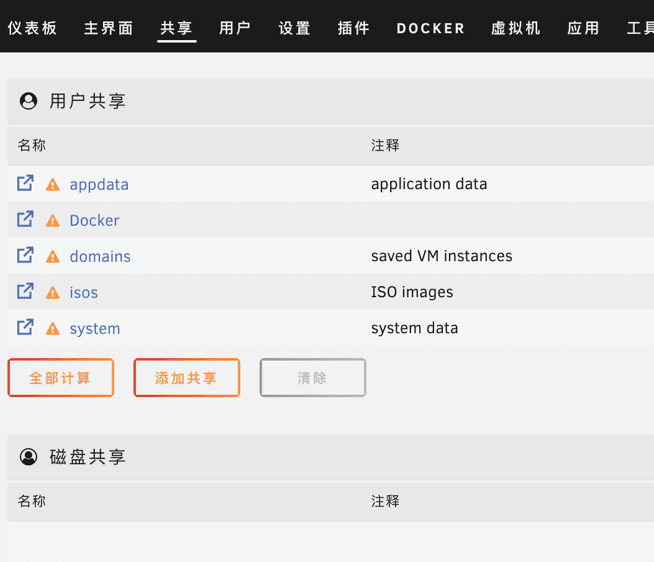Click the user icon in 用户共享 header
654x562 pixels.
(29, 101)
